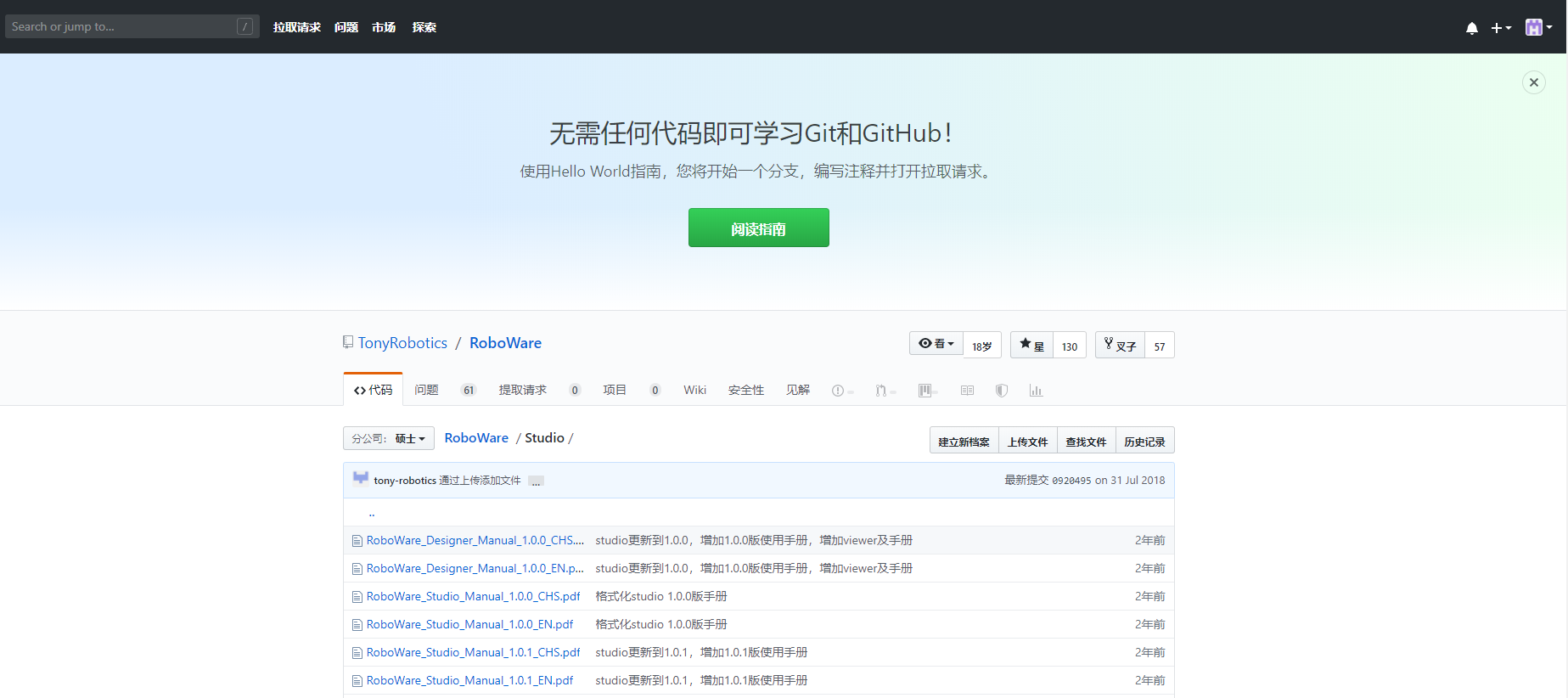Open RoboWare_Studio_Manual_1.0.1_EN.pdf
This screenshot has width=1568, height=698.
point(469,680)
